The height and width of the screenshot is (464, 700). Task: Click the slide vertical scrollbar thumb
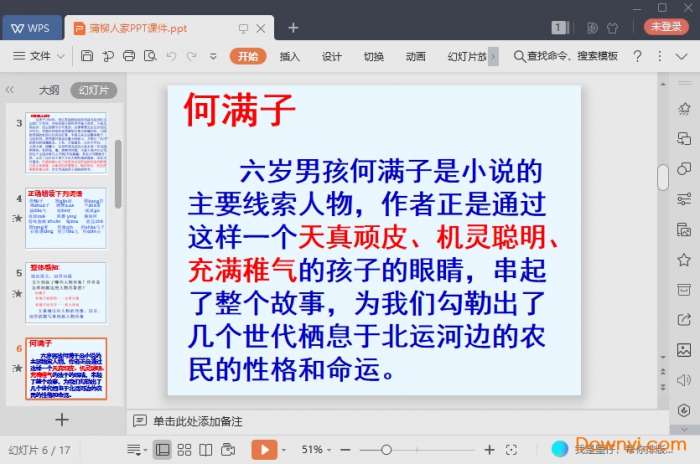click(x=663, y=177)
